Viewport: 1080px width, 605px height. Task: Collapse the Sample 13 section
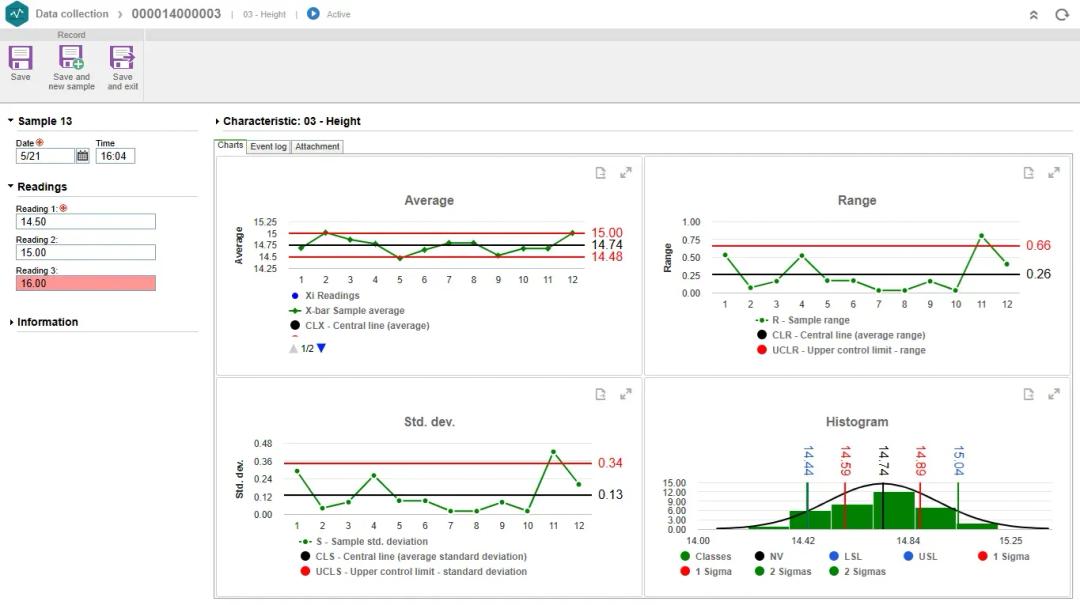point(11,121)
